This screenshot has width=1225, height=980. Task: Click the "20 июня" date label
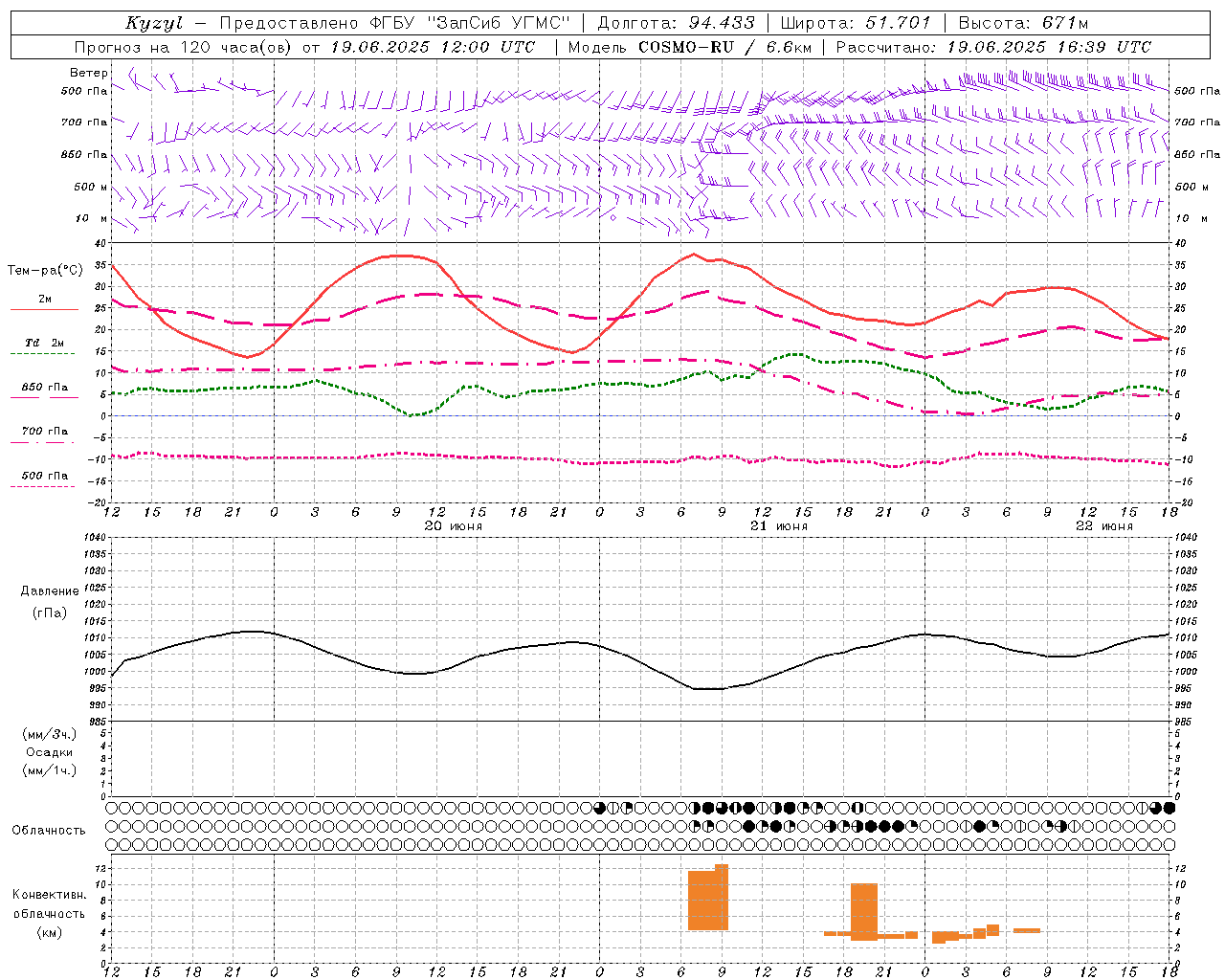[453, 526]
